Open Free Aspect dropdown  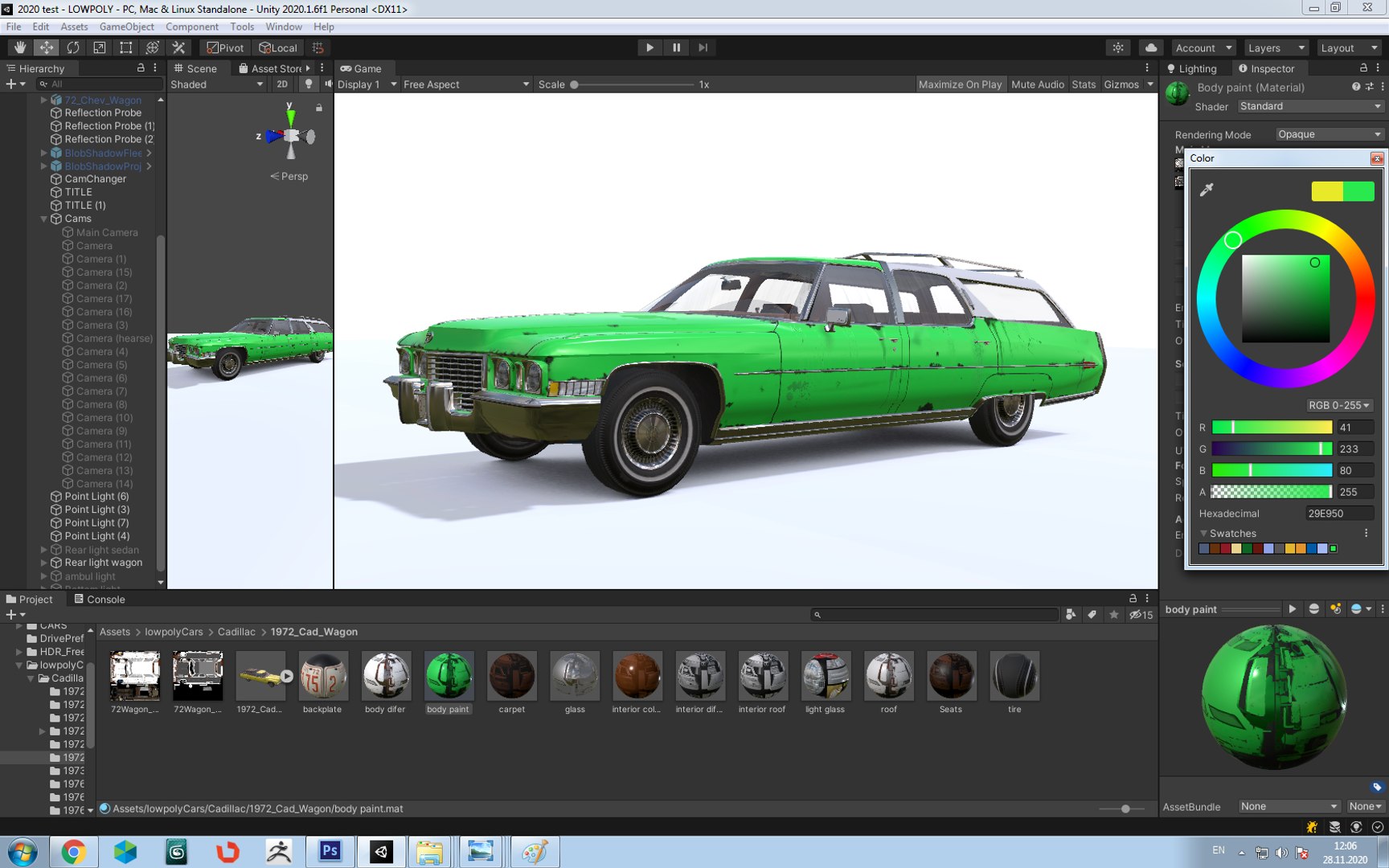(466, 84)
